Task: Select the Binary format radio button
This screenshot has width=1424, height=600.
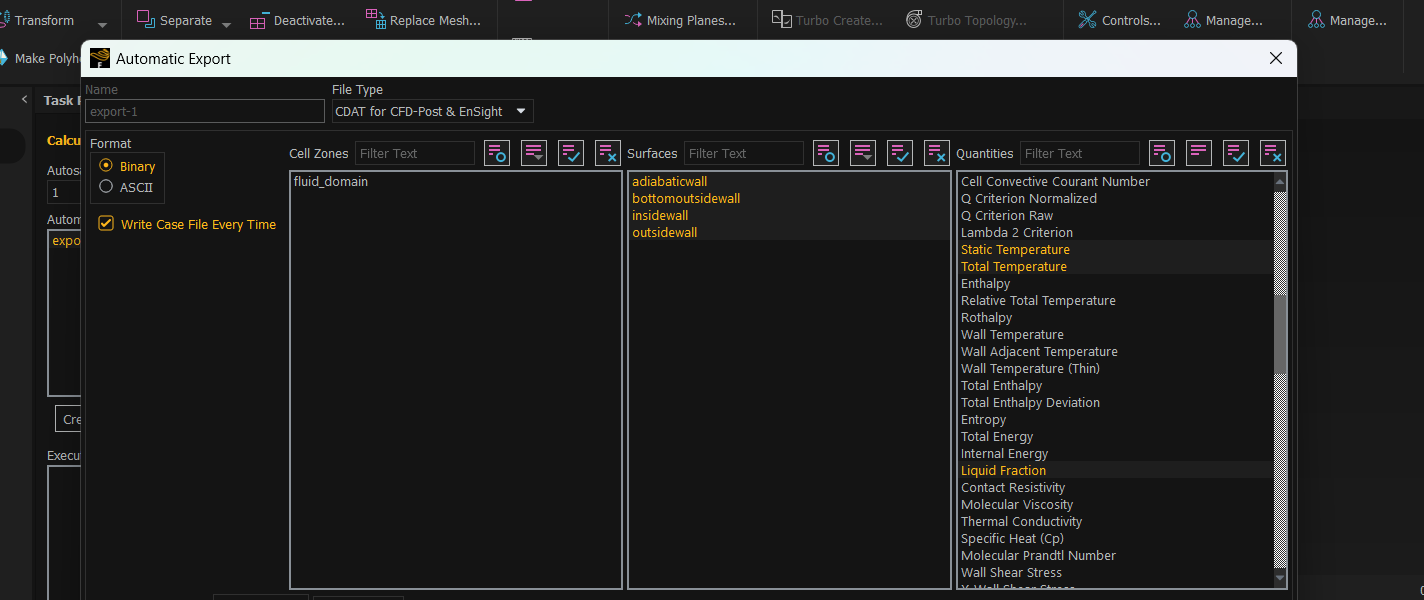Action: click(106, 166)
